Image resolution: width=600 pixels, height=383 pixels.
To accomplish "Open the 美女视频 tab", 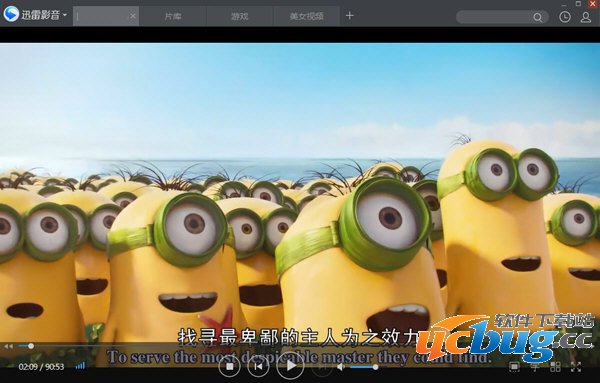I will pyautogui.click(x=307, y=16).
